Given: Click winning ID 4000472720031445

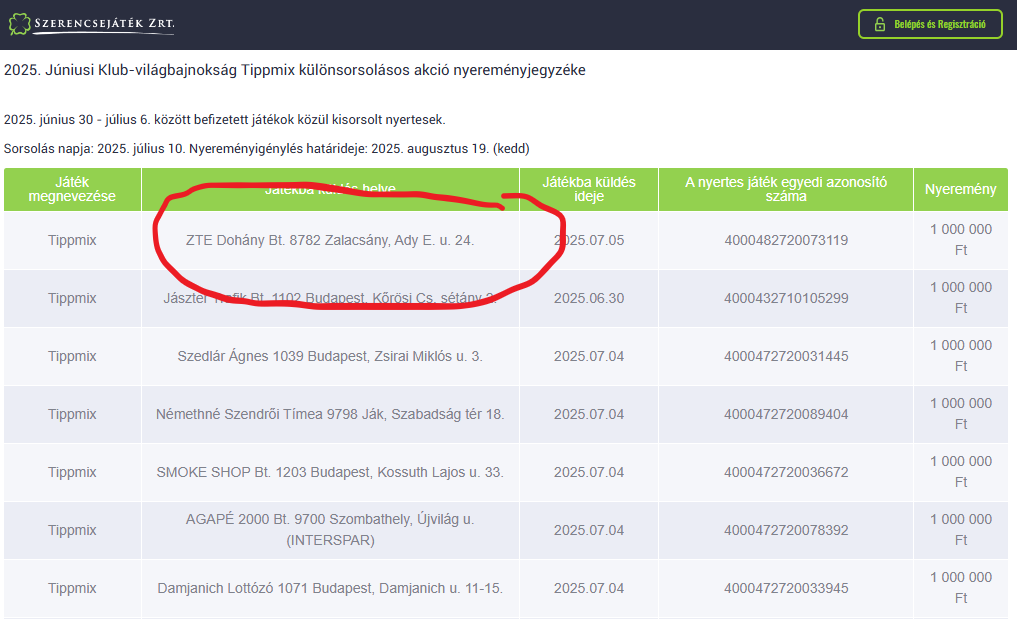Looking at the screenshot, I should pos(786,356).
